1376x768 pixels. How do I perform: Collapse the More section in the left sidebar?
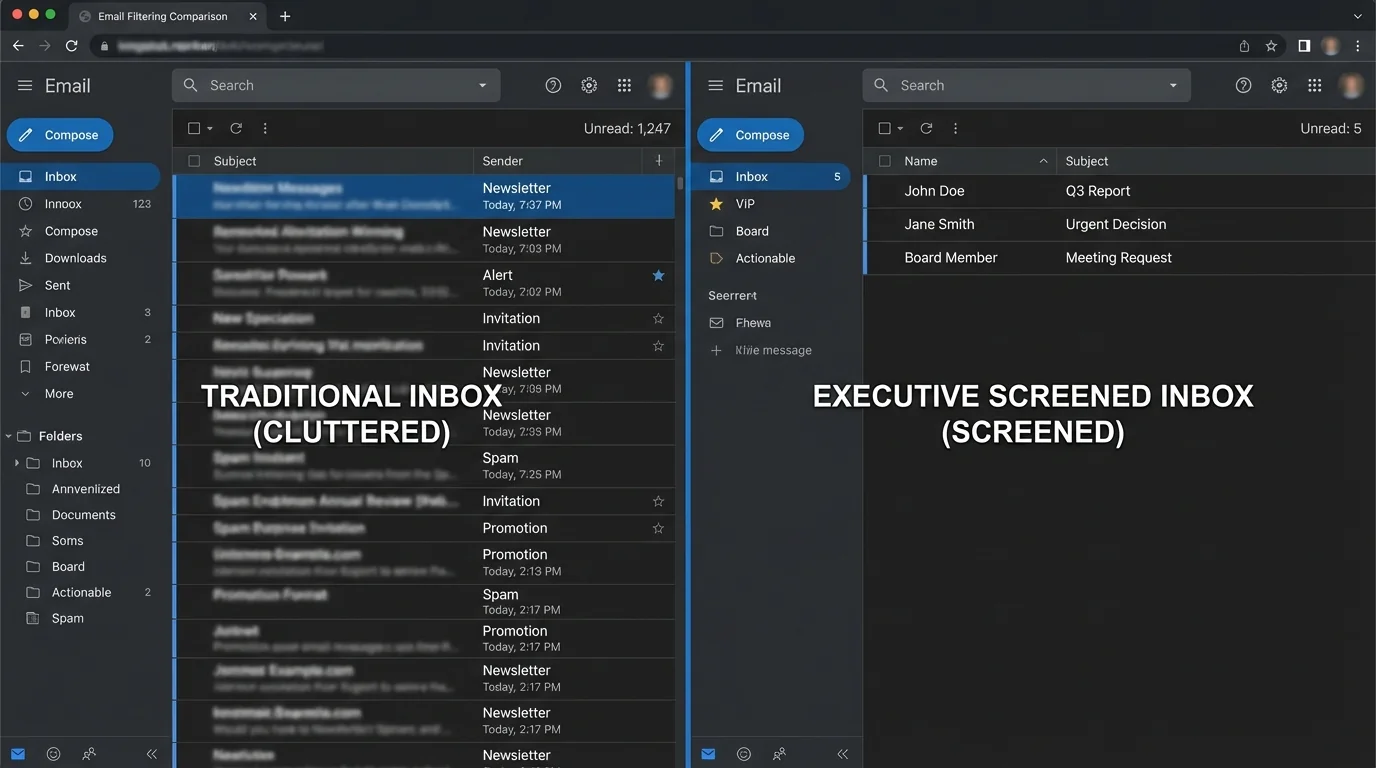click(27, 393)
